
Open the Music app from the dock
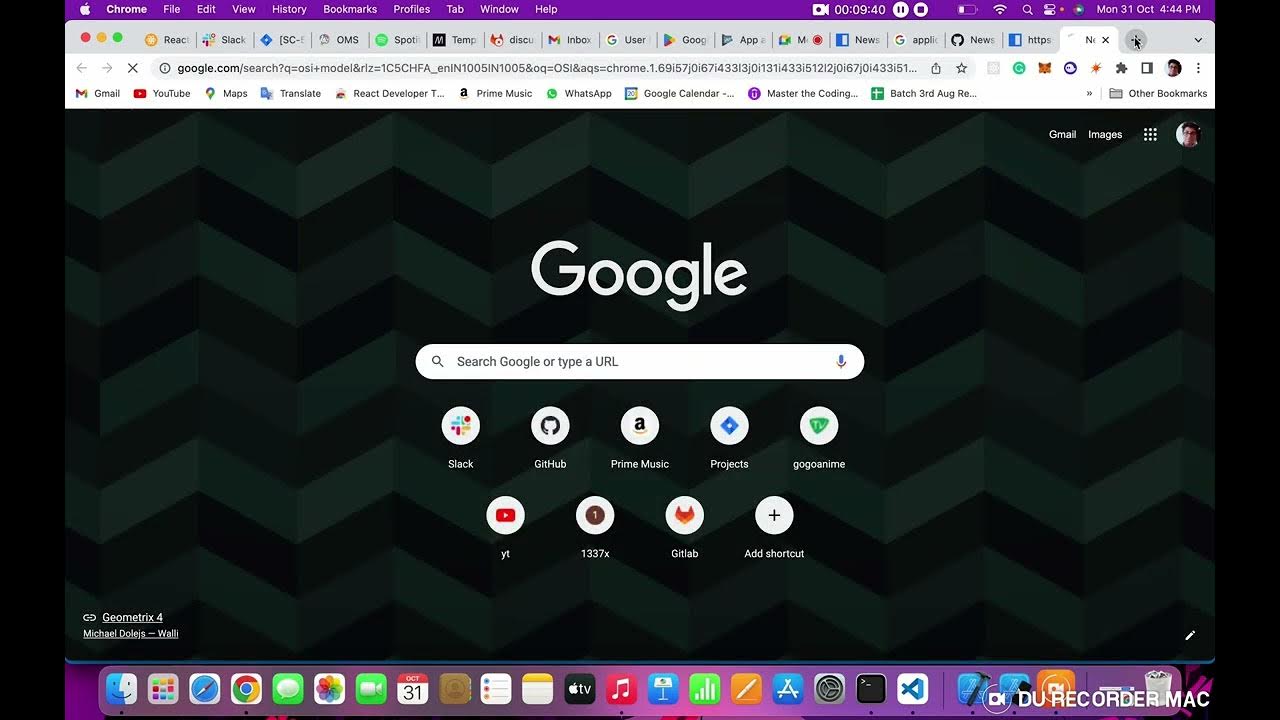pyautogui.click(x=620, y=689)
